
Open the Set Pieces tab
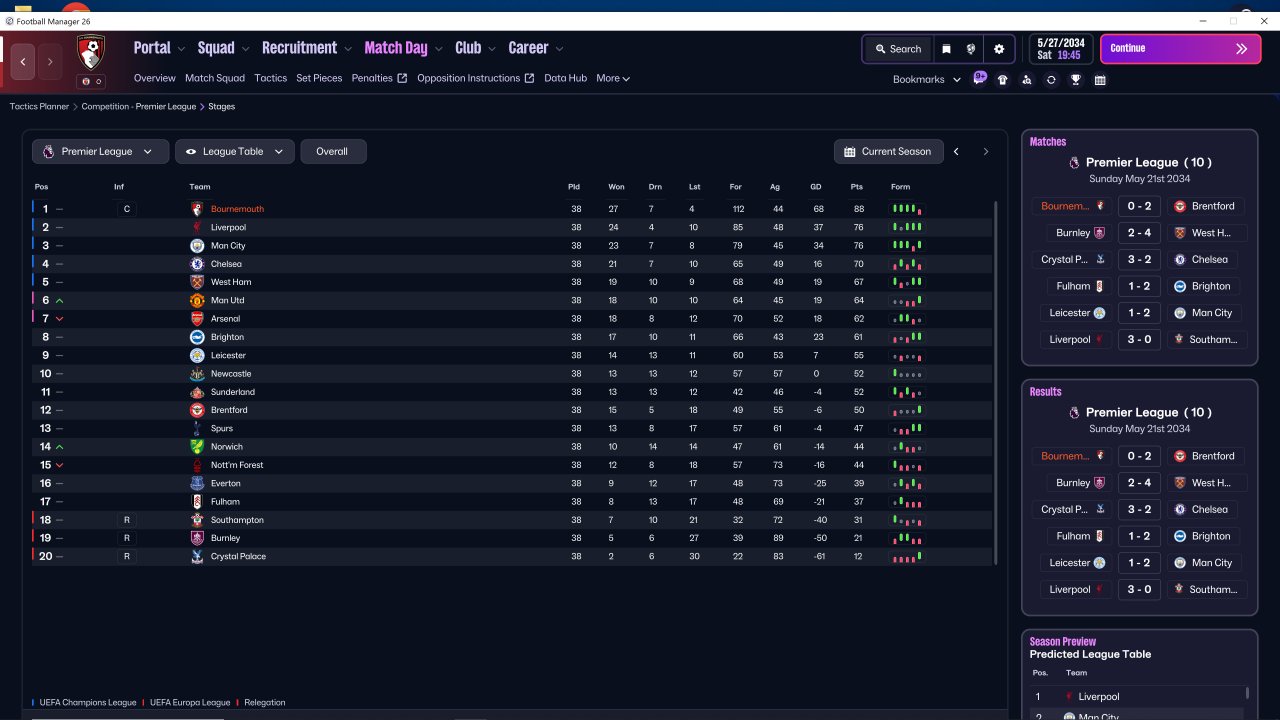[319, 78]
